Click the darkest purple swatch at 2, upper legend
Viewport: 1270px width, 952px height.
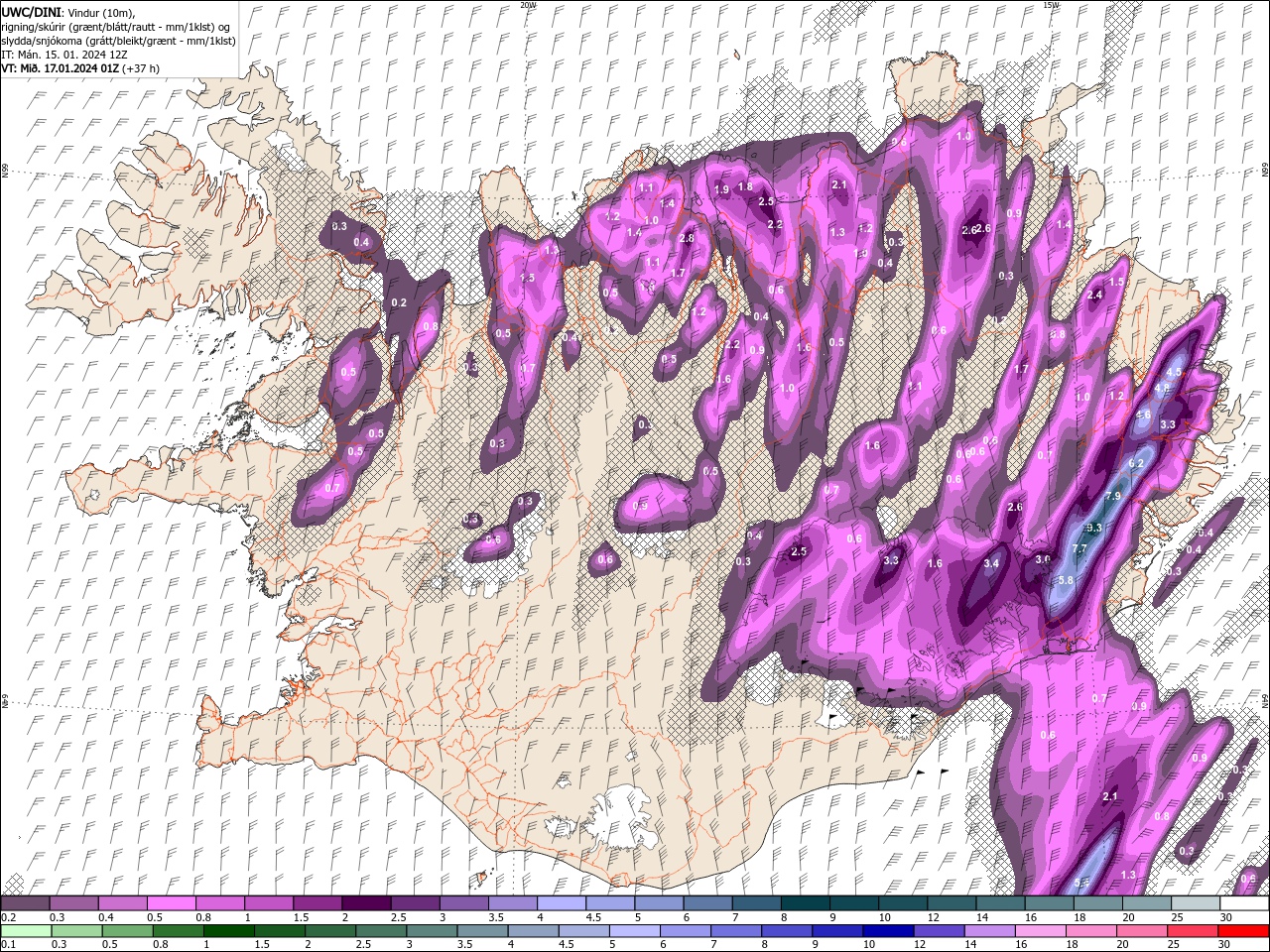[x=365, y=902]
